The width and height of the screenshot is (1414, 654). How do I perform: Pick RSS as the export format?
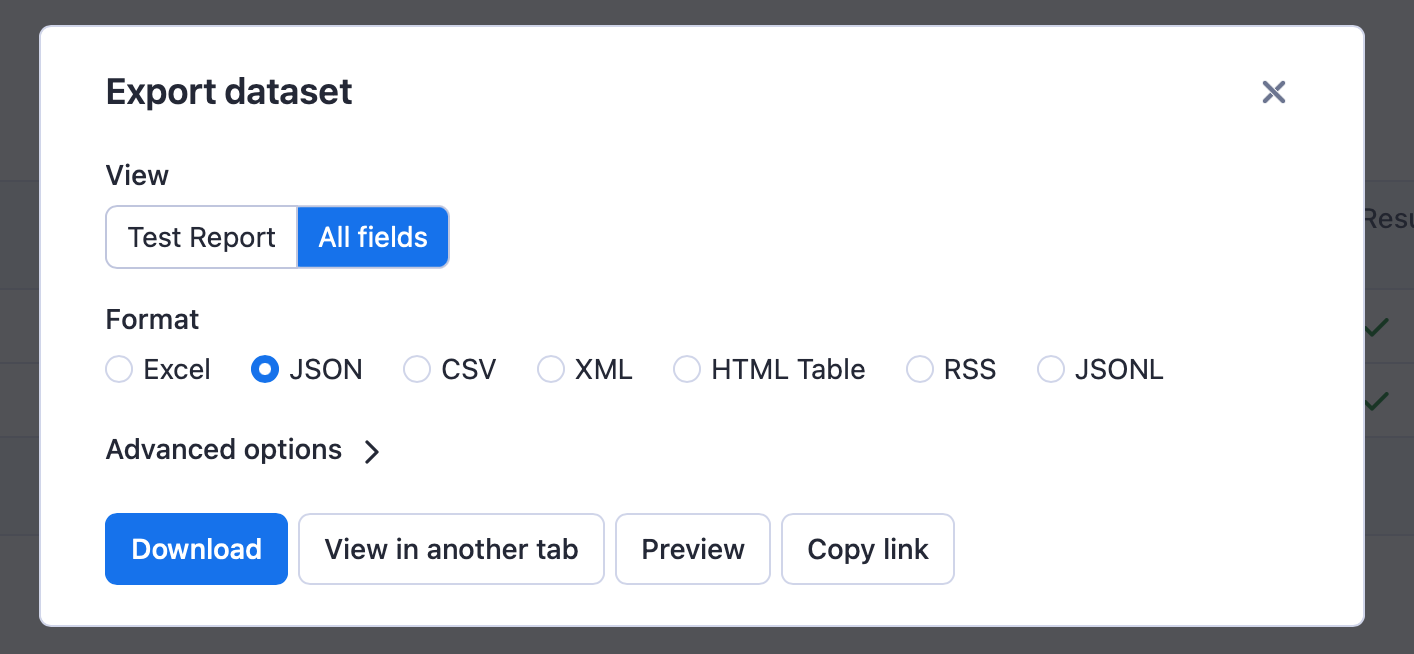click(919, 369)
